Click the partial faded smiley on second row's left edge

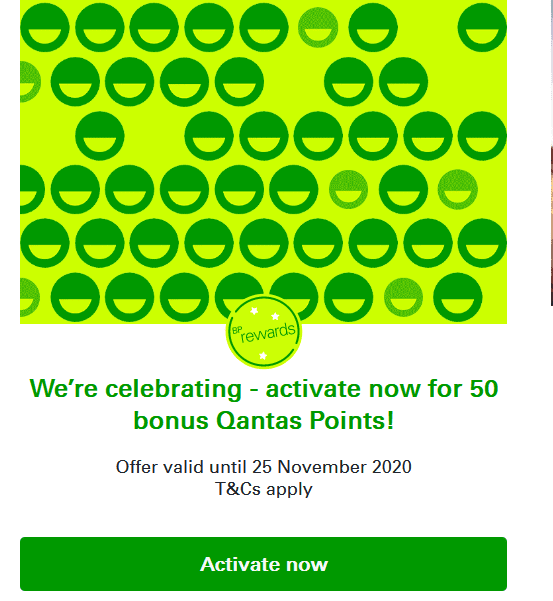pyautogui.click(x=30, y=82)
